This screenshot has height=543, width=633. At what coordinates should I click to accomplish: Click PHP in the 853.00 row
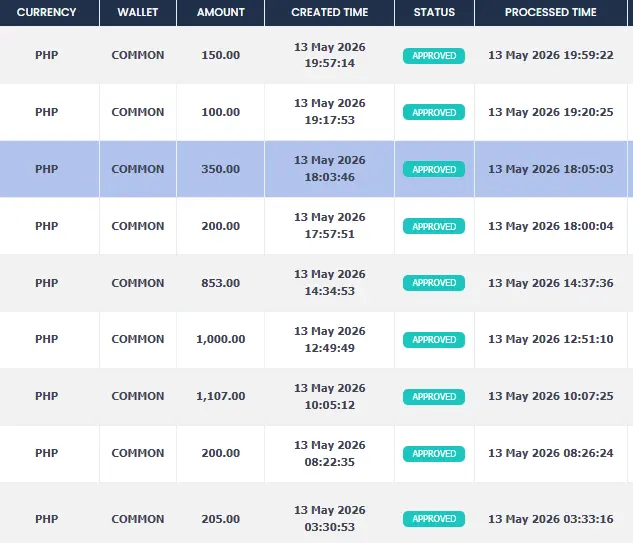click(x=46, y=283)
